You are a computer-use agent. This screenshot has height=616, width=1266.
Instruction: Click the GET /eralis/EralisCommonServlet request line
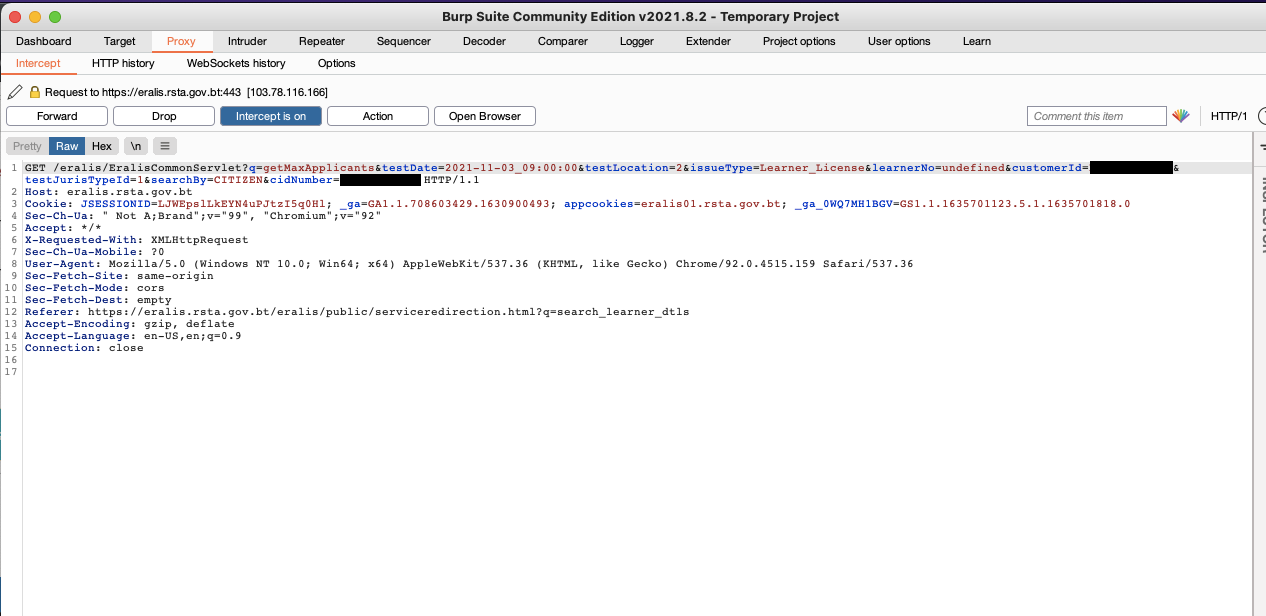[602, 168]
